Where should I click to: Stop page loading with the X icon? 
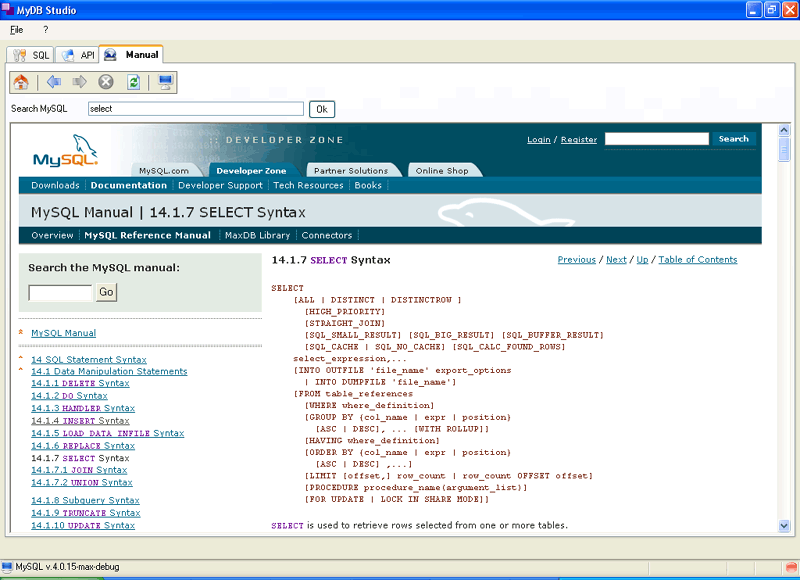[106, 82]
